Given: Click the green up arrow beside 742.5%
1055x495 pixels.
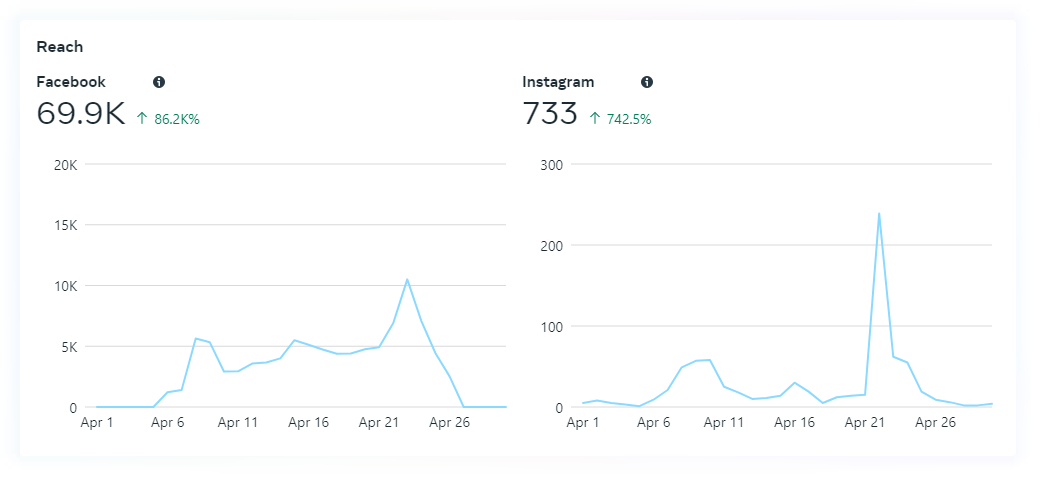Looking at the screenshot, I should click(595, 119).
